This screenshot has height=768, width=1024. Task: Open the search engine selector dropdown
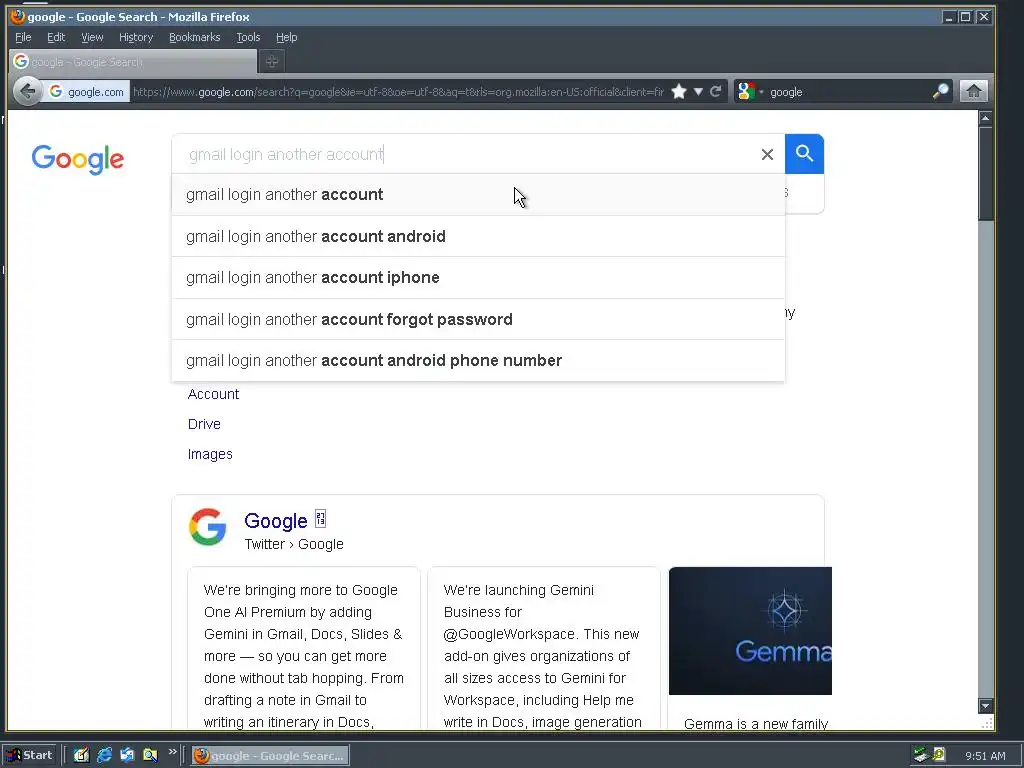pos(749,91)
